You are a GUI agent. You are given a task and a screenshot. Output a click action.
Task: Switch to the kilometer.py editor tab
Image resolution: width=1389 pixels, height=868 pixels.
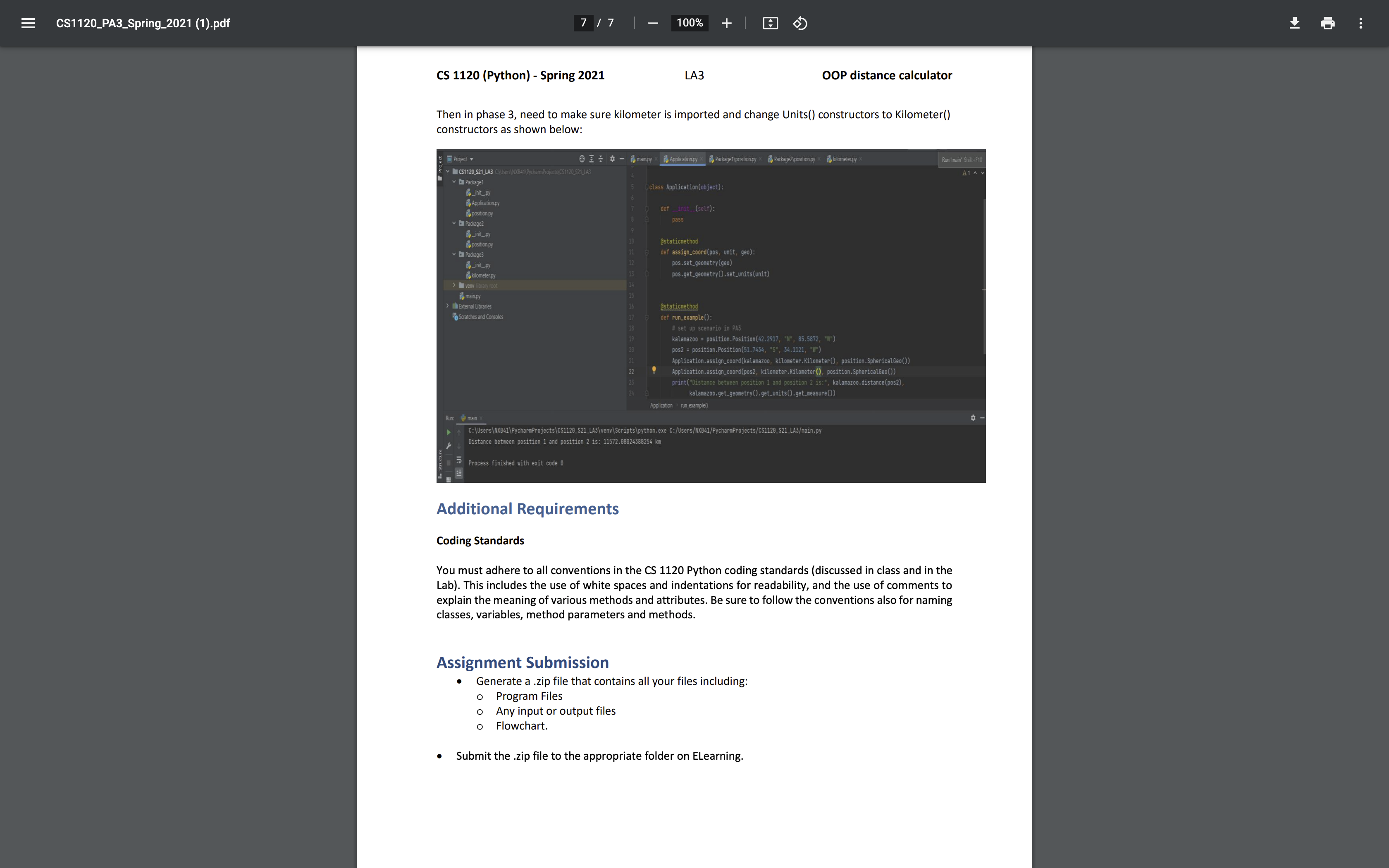pos(844,159)
